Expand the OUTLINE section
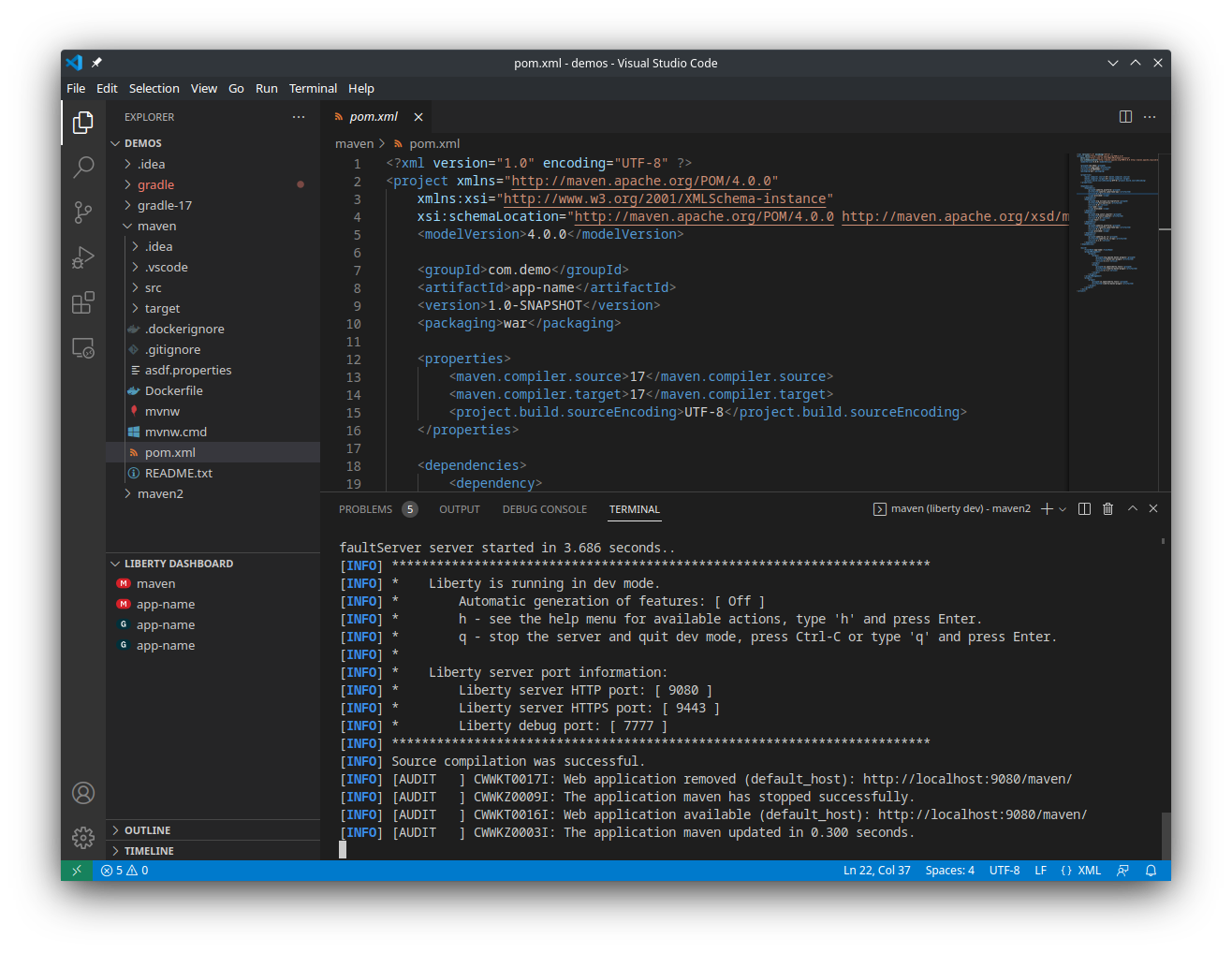The image size is (1232, 953). pos(213,830)
